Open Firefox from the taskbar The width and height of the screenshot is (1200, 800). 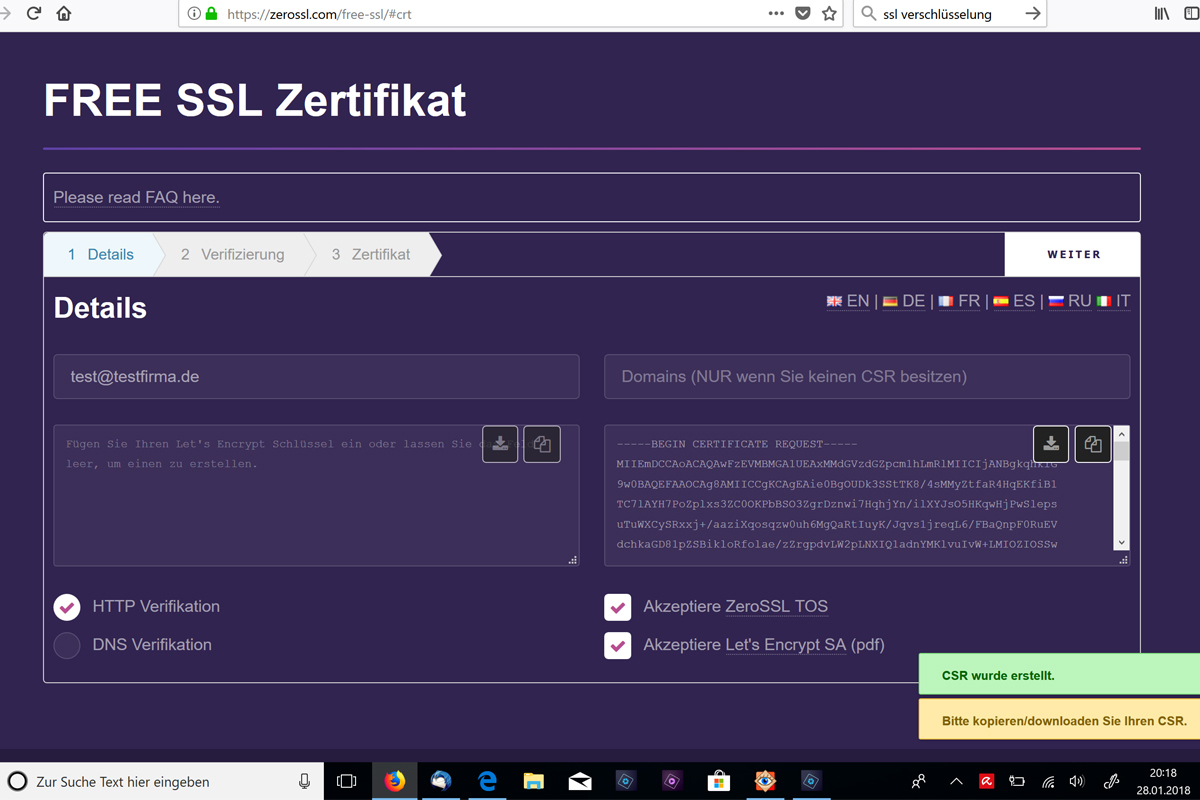coord(395,781)
